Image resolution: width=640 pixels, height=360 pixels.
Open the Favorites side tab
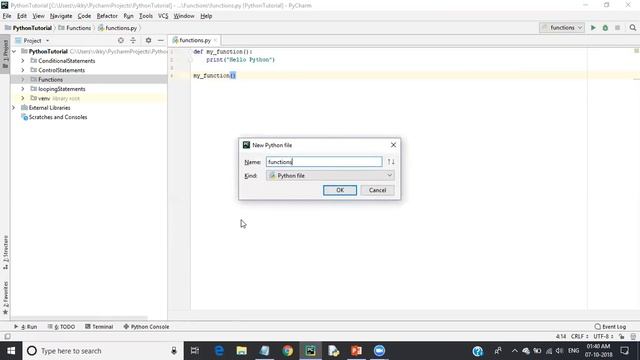5,298
